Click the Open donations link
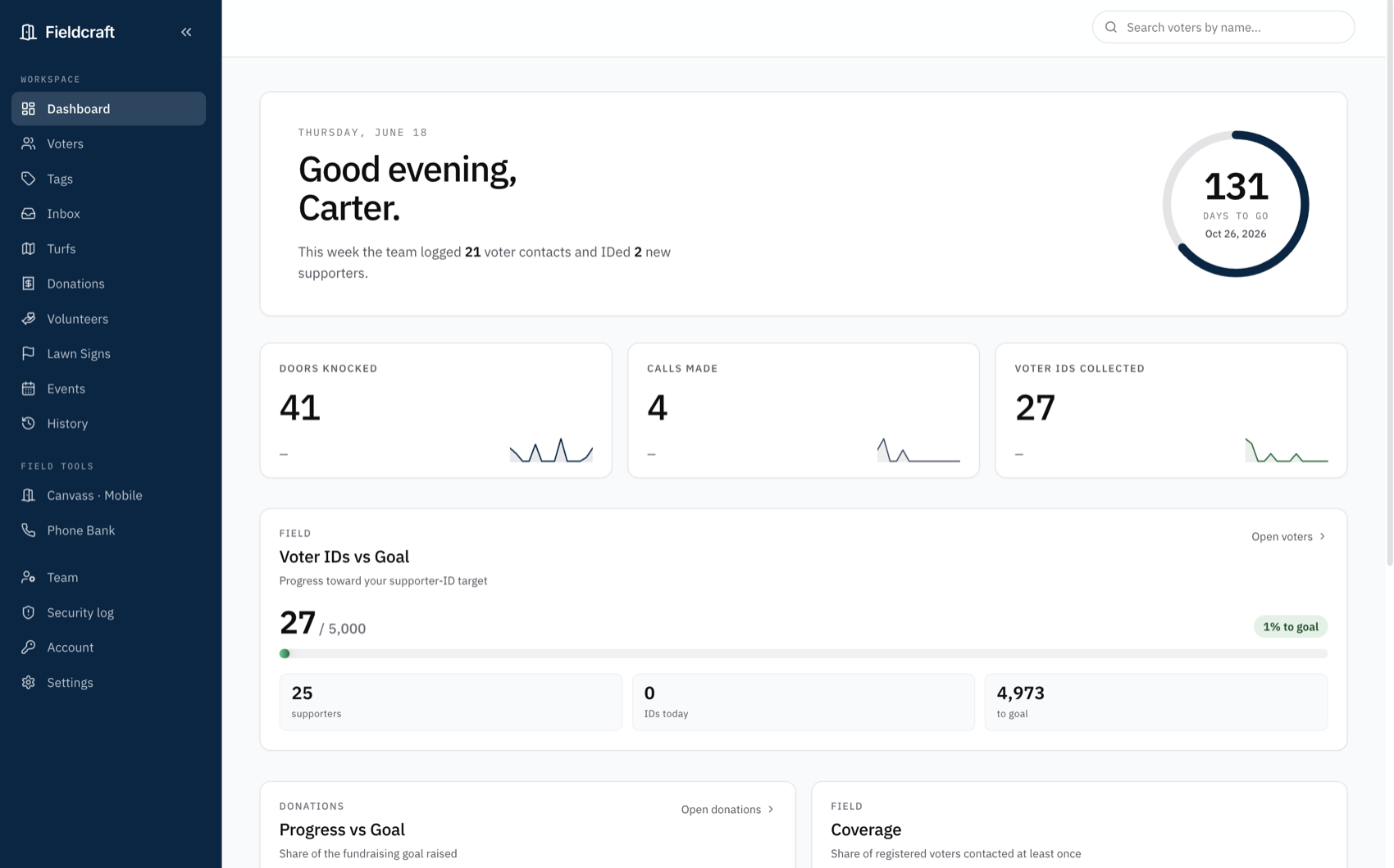The height and width of the screenshot is (868, 1394). pyautogui.click(x=727, y=810)
